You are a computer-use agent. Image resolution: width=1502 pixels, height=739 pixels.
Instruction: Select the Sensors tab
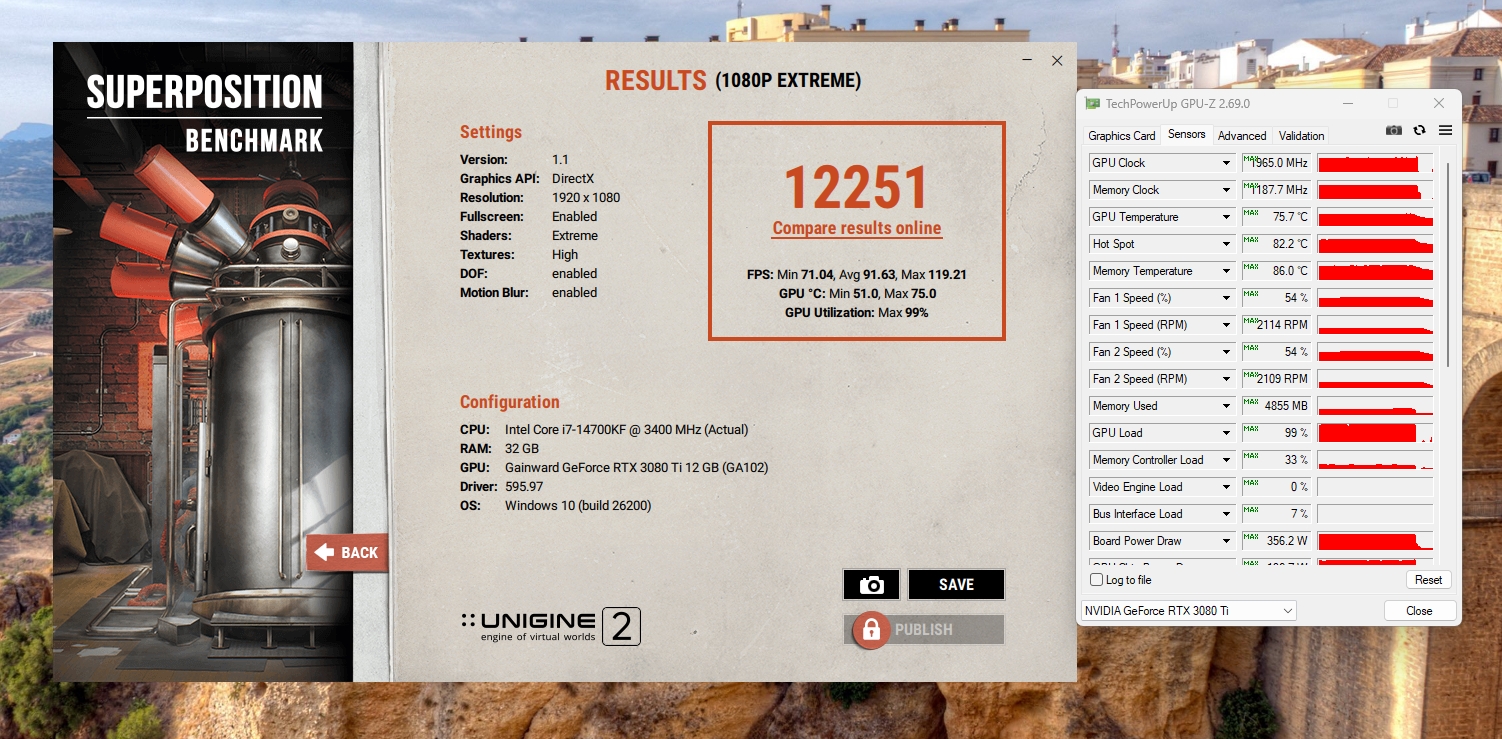click(x=1187, y=135)
